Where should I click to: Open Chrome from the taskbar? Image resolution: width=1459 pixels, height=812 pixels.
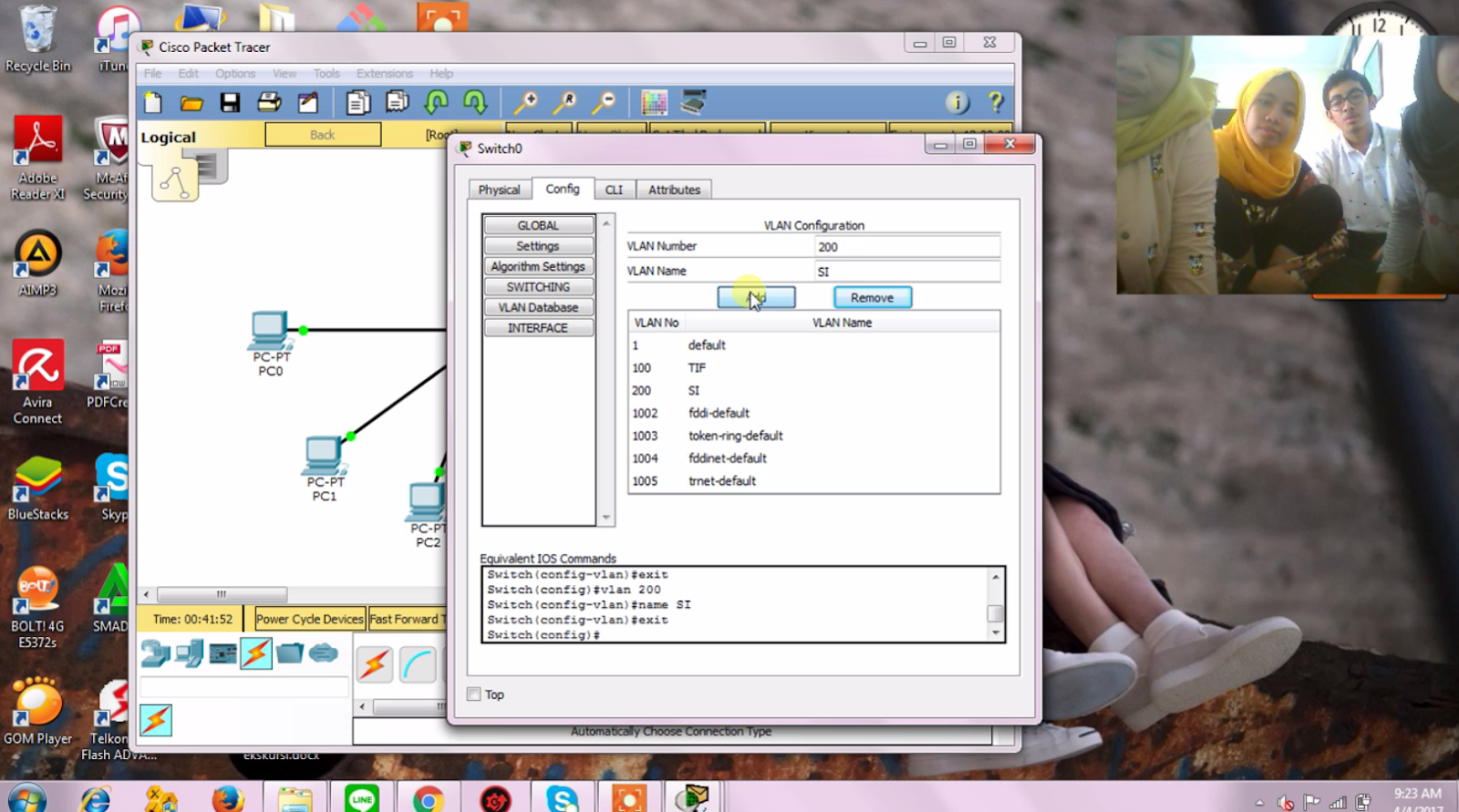[427, 798]
